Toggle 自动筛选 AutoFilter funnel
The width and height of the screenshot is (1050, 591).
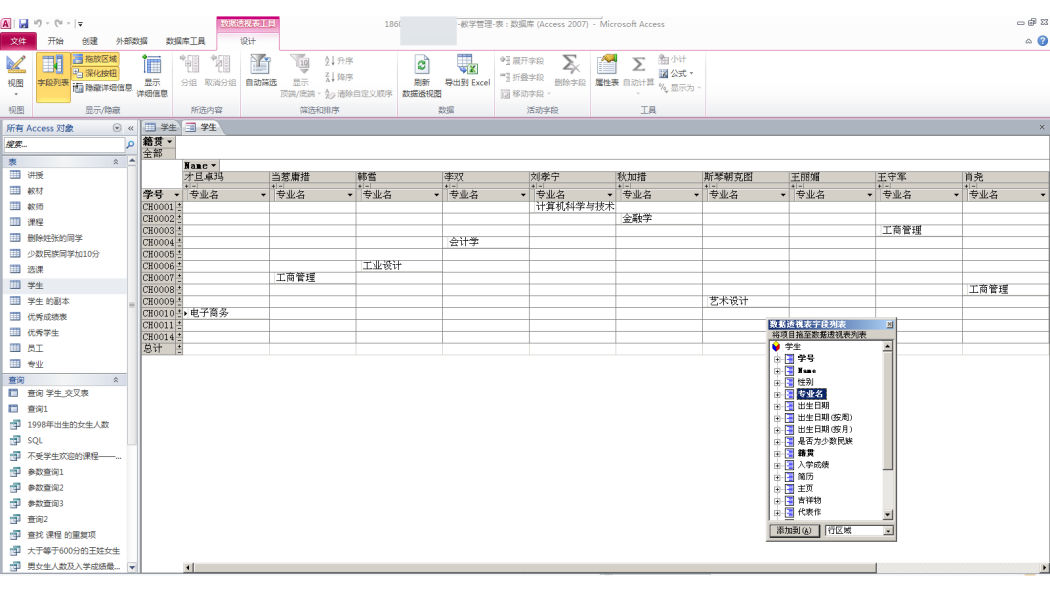(x=260, y=71)
